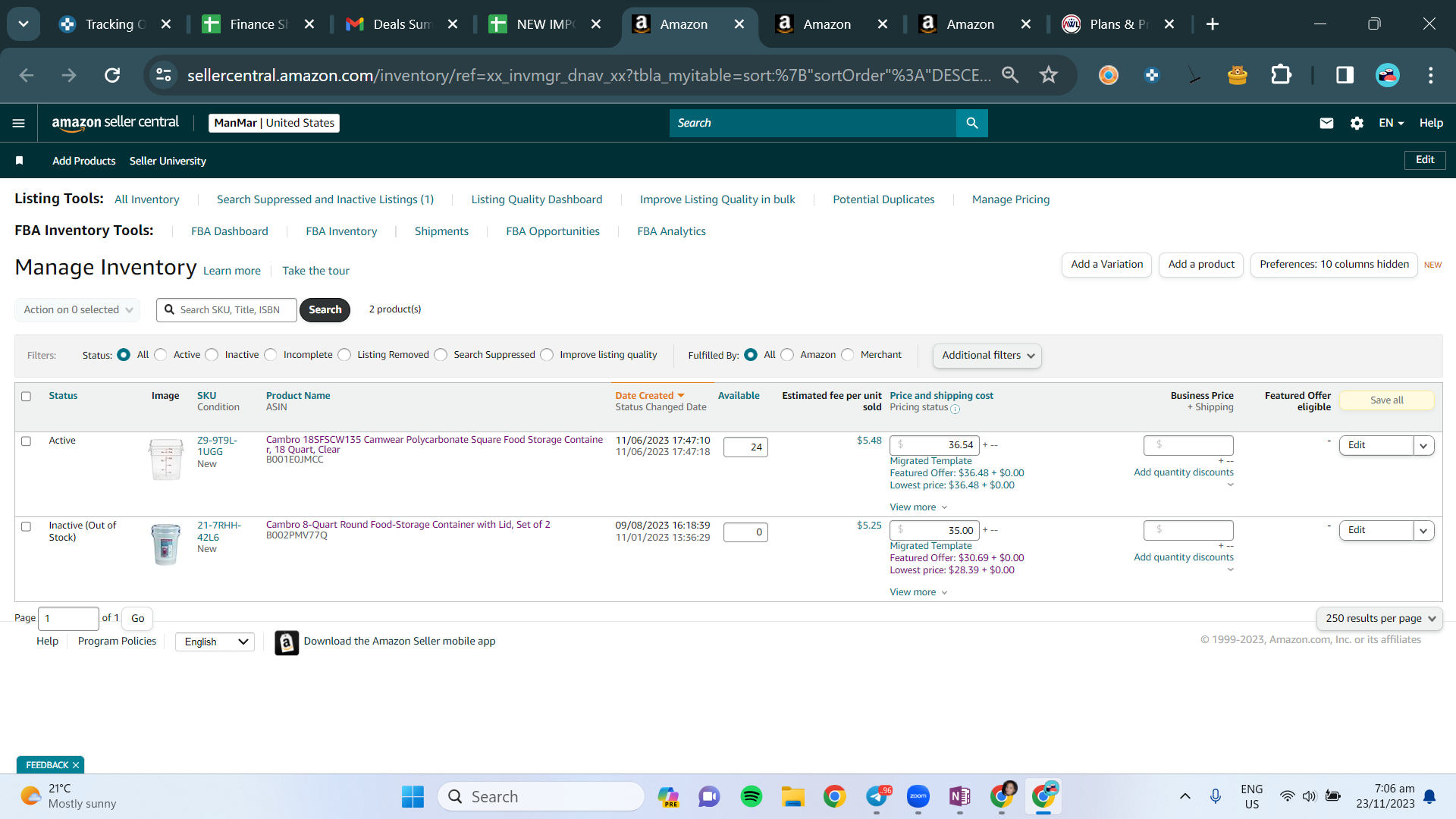The width and height of the screenshot is (1456, 819).
Task: Sort by the Date Created column header
Action: tap(649, 396)
